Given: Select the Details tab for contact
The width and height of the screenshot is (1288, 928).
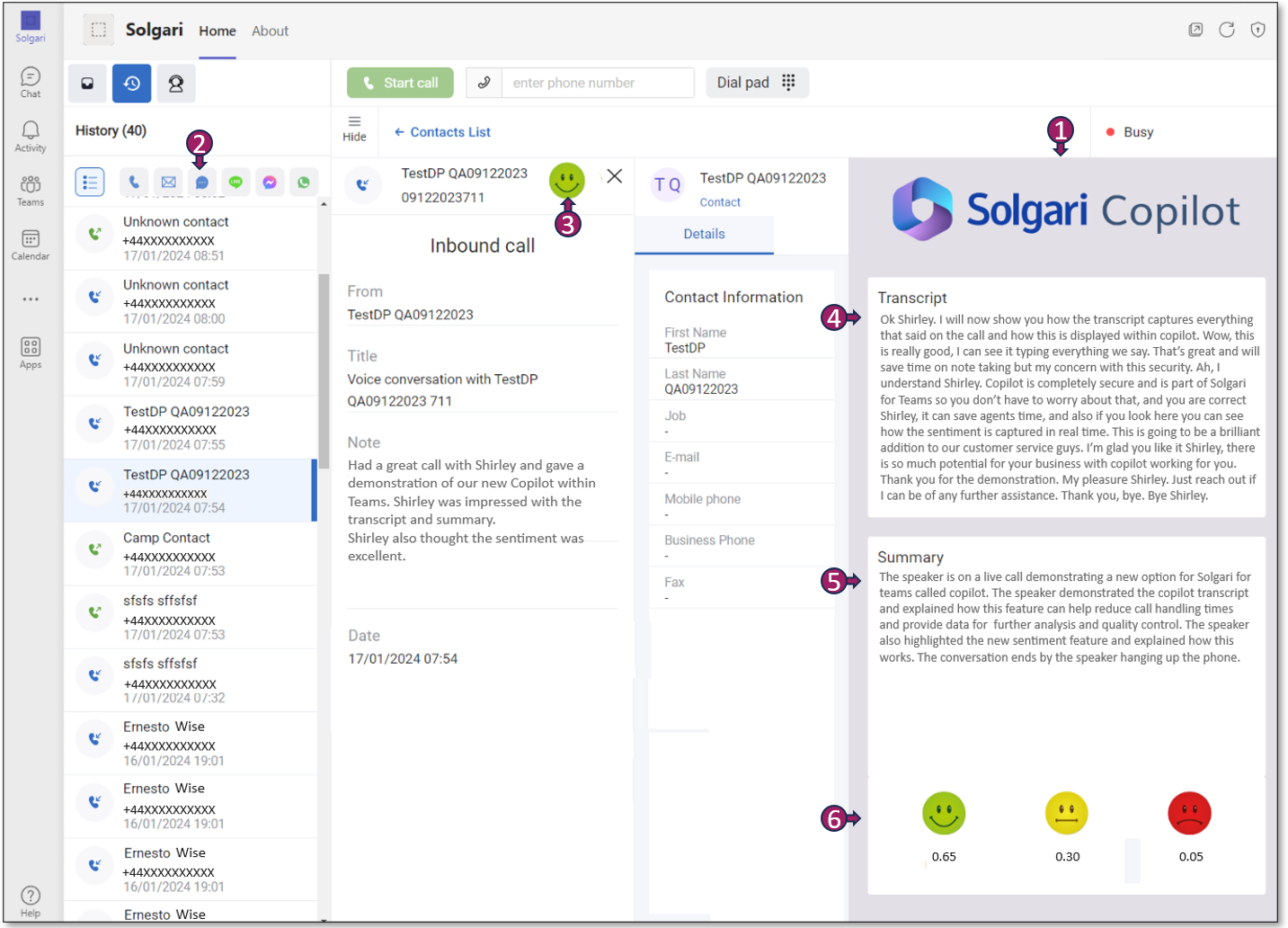Looking at the screenshot, I should (704, 234).
